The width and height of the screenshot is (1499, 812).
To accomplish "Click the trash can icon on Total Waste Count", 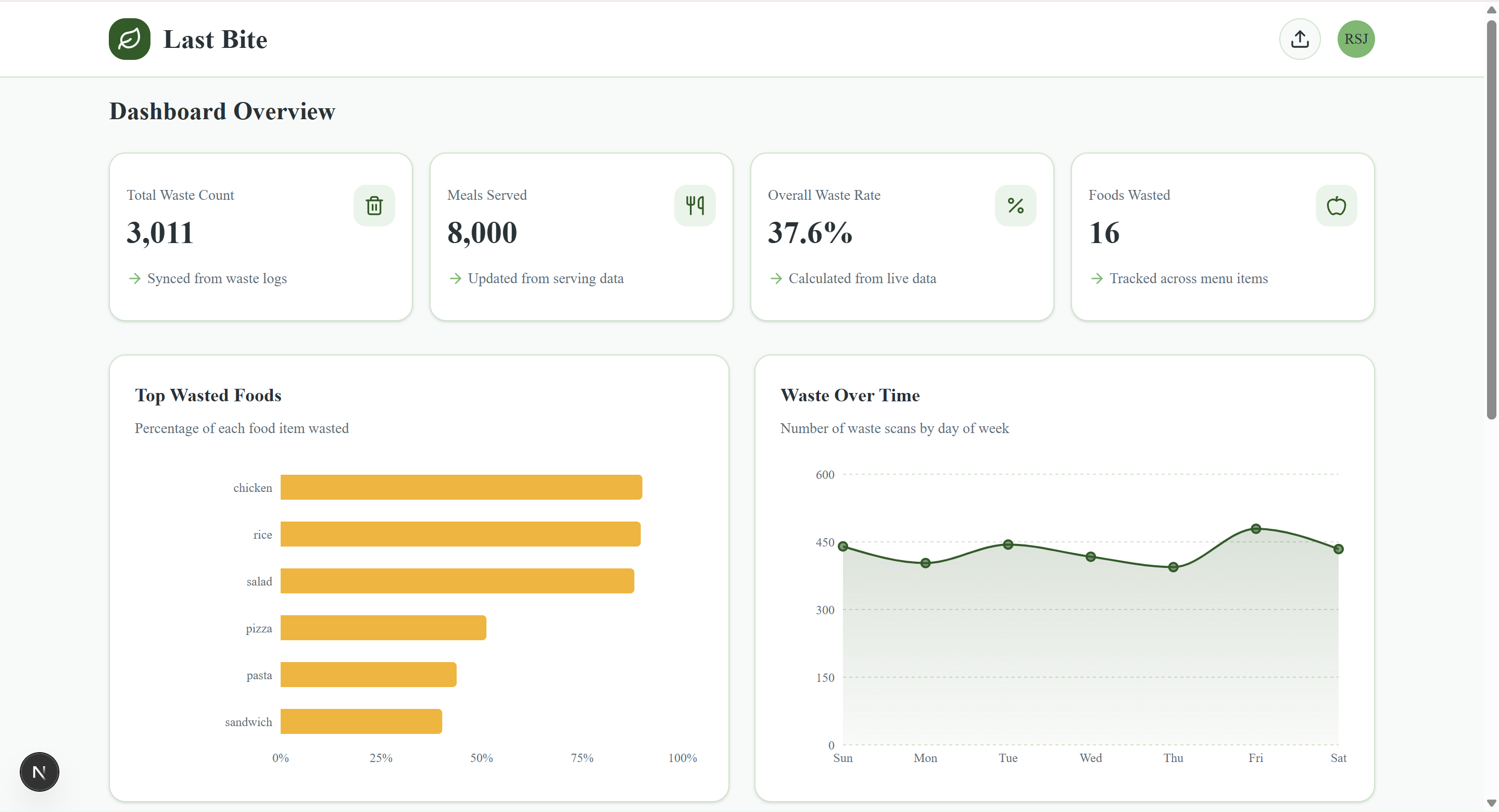I will coord(374,205).
